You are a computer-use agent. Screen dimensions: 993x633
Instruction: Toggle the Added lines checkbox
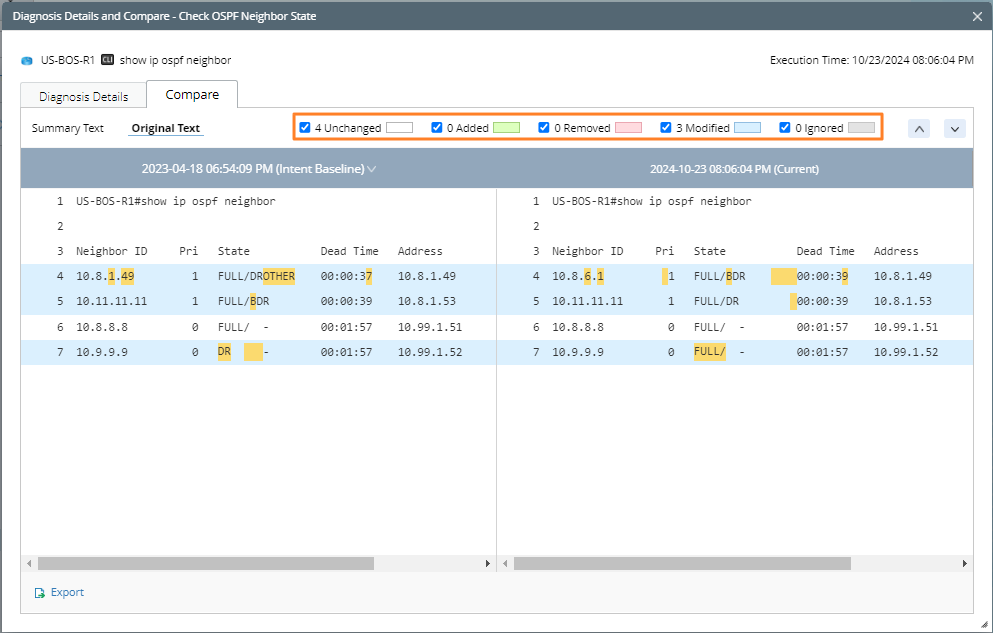click(x=437, y=128)
